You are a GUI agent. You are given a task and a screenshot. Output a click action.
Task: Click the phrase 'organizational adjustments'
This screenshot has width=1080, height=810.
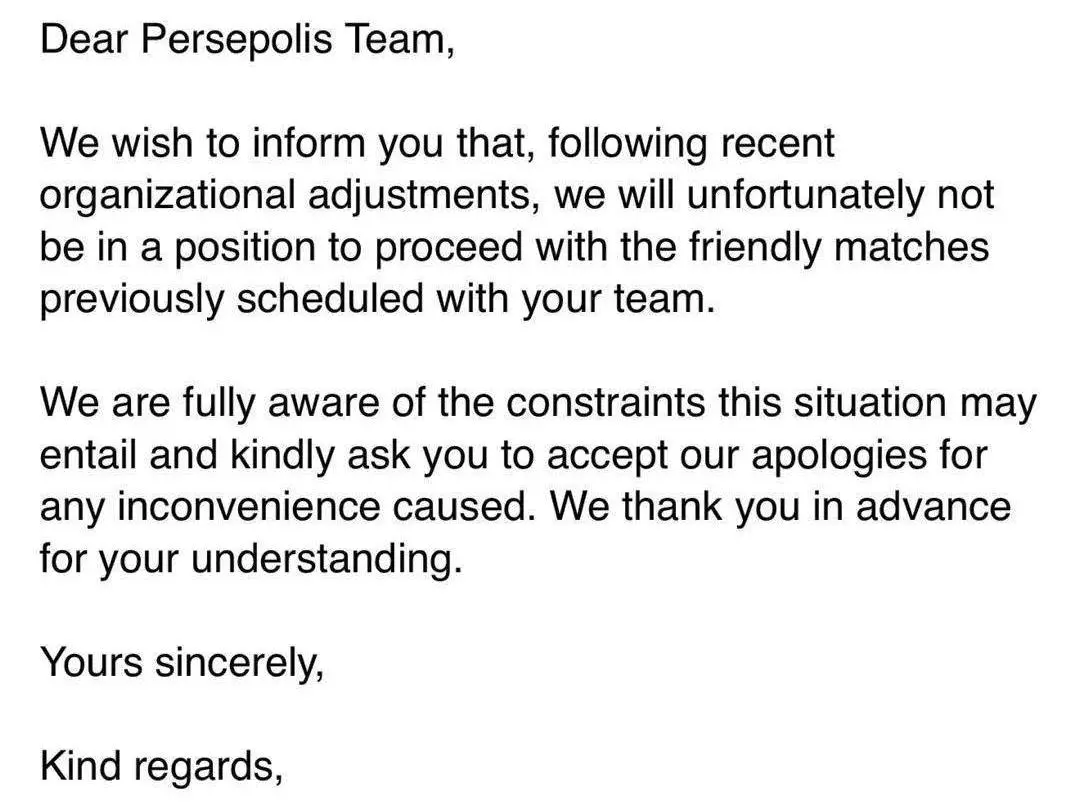point(288,195)
